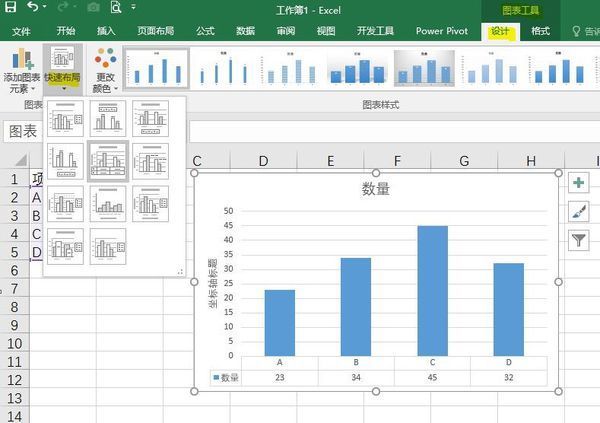600x423 pixels.
Task: Click the chart title 数量
Action: (375, 189)
